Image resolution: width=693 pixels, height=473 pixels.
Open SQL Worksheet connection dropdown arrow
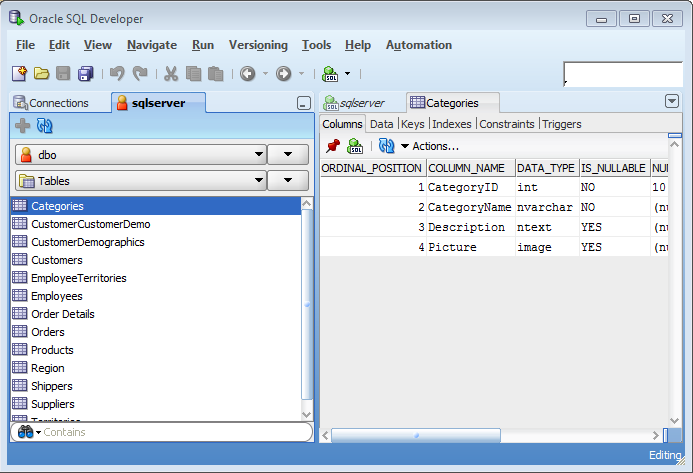tap(347, 73)
